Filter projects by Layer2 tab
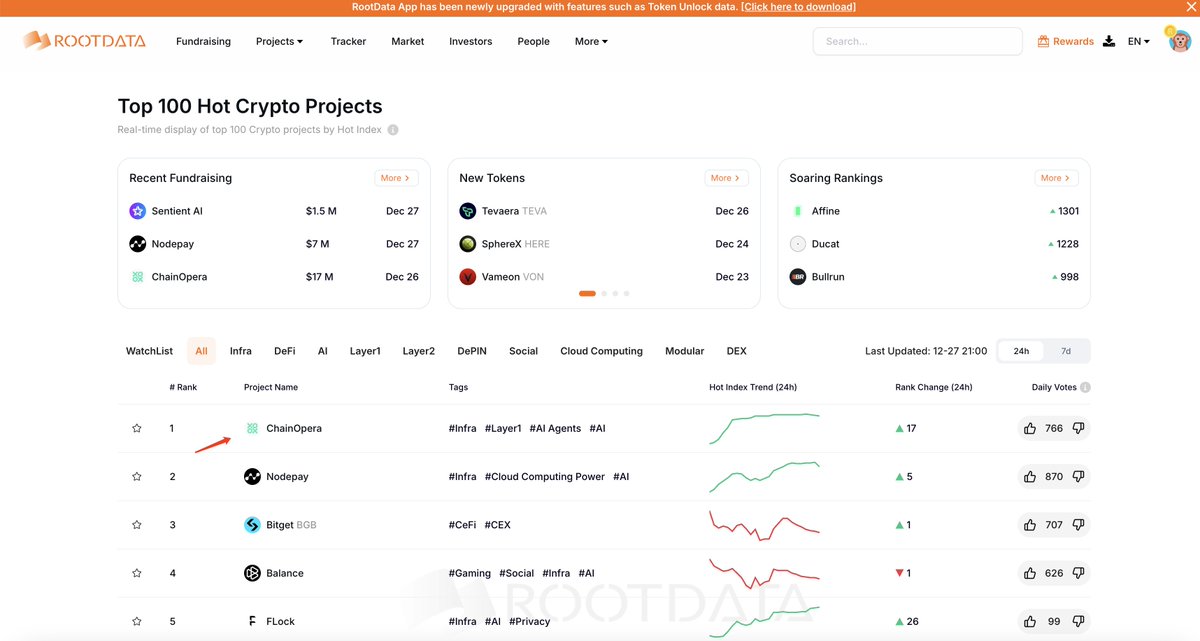 click(x=419, y=351)
